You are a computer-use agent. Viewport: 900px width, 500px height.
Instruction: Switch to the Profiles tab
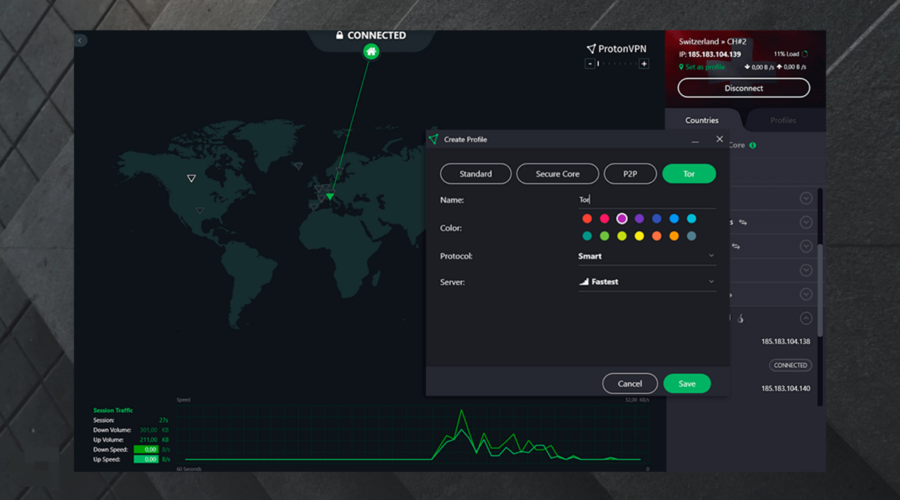point(783,120)
